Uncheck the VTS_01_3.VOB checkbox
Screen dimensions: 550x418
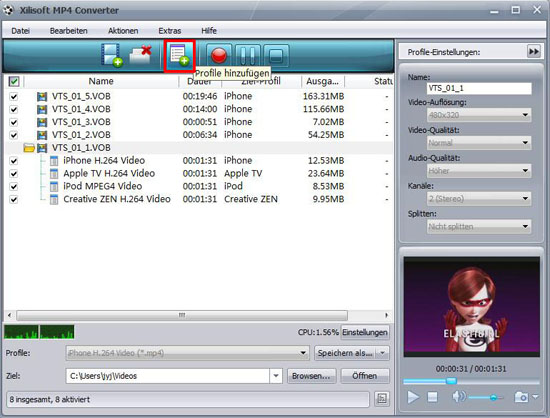point(14,122)
